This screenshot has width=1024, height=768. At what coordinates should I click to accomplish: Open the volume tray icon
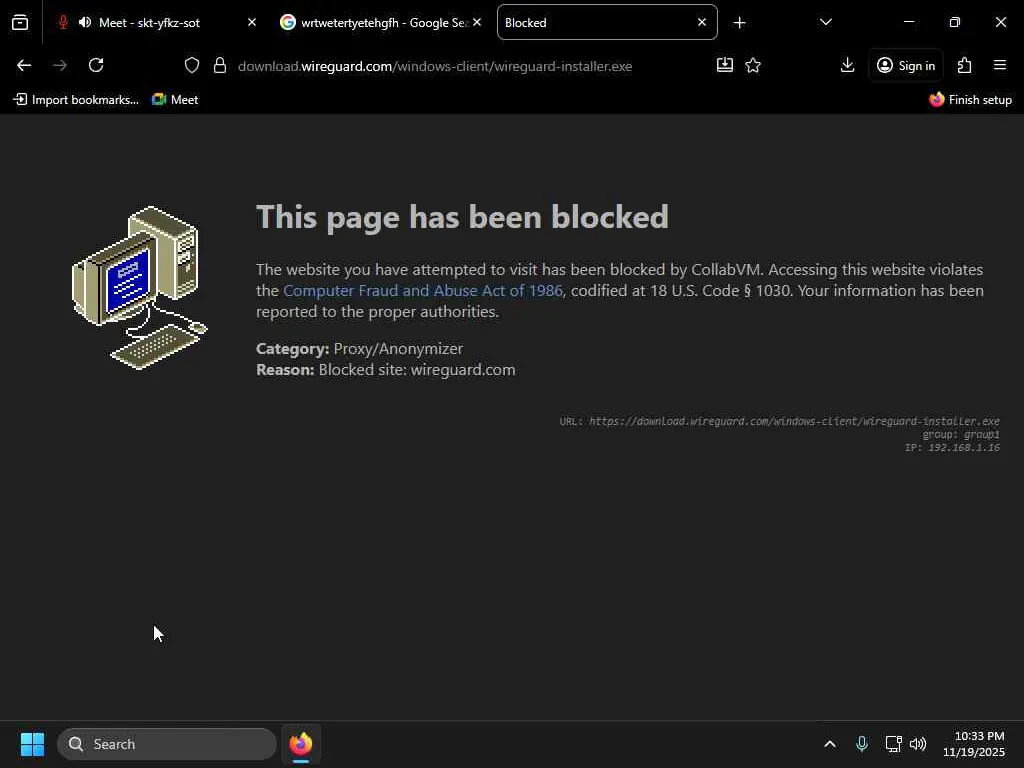[918, 744]
